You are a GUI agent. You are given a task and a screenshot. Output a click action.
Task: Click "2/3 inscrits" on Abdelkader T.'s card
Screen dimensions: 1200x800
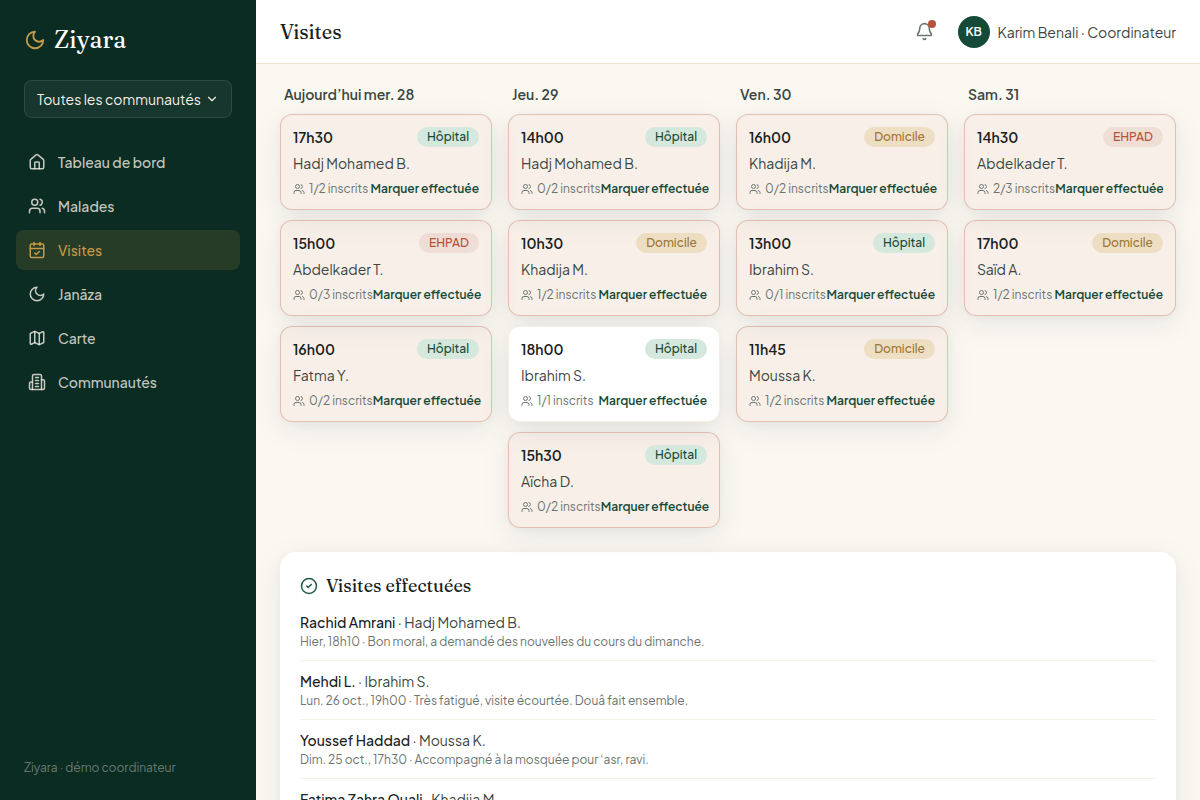[1024, 189]
